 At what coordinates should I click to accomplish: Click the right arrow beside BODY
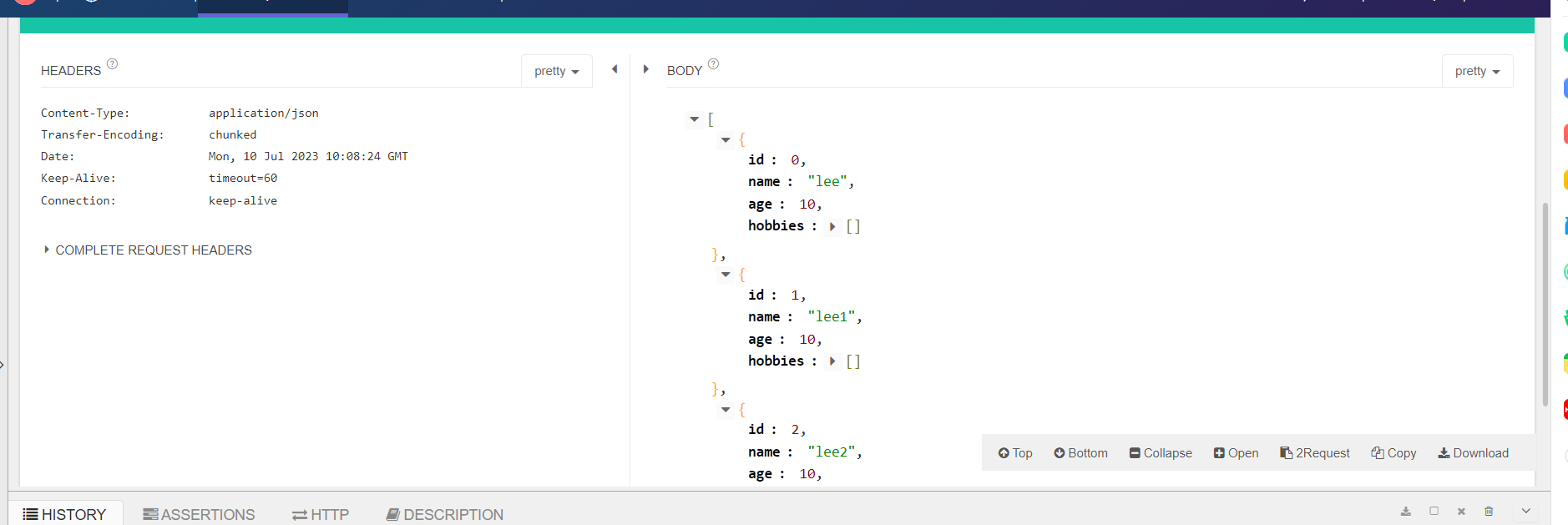[646, 69]
